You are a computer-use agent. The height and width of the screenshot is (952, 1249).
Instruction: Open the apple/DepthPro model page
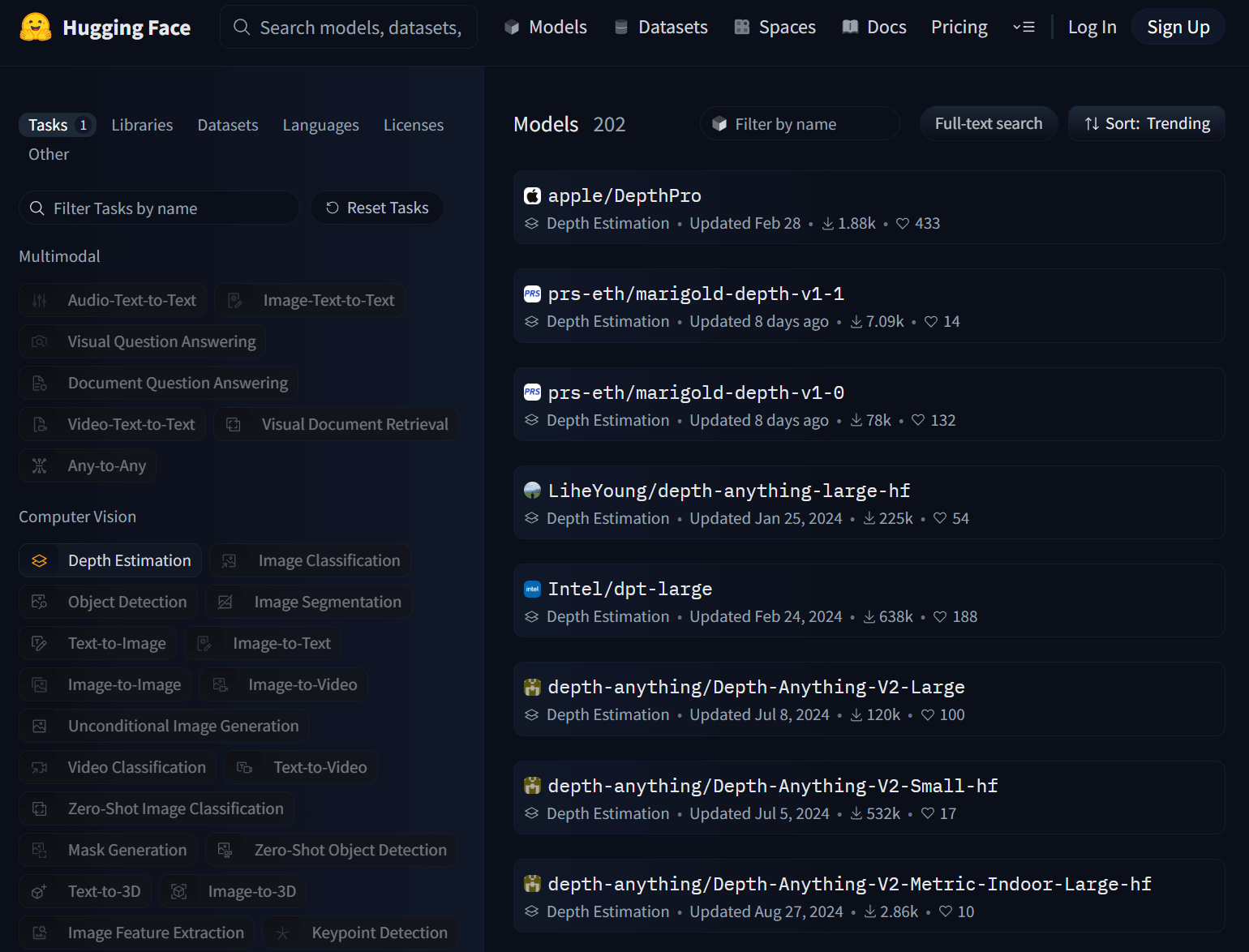click(x=869, y=208)
